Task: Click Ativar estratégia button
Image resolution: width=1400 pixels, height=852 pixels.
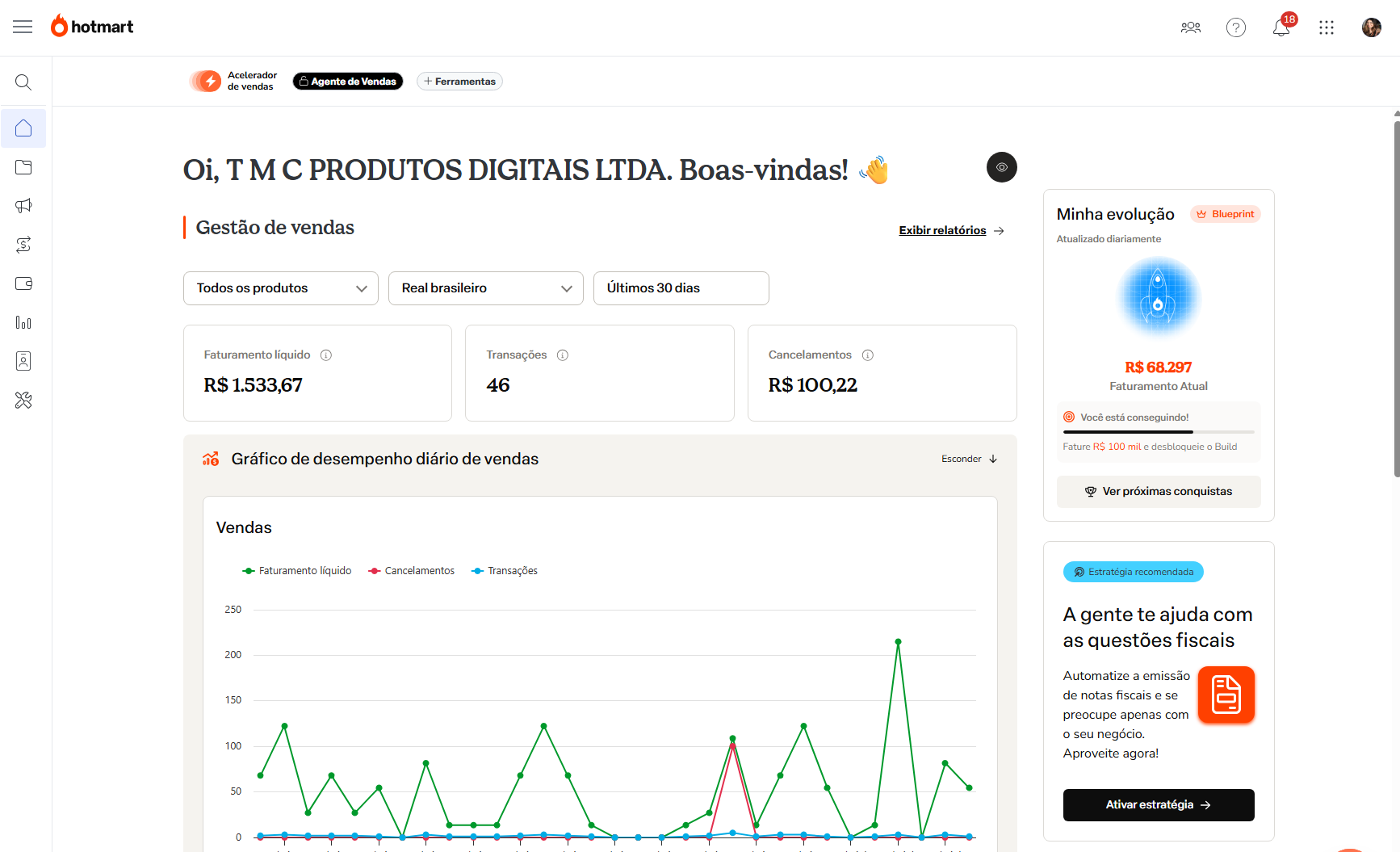Action: click(x=1159, y=805)
